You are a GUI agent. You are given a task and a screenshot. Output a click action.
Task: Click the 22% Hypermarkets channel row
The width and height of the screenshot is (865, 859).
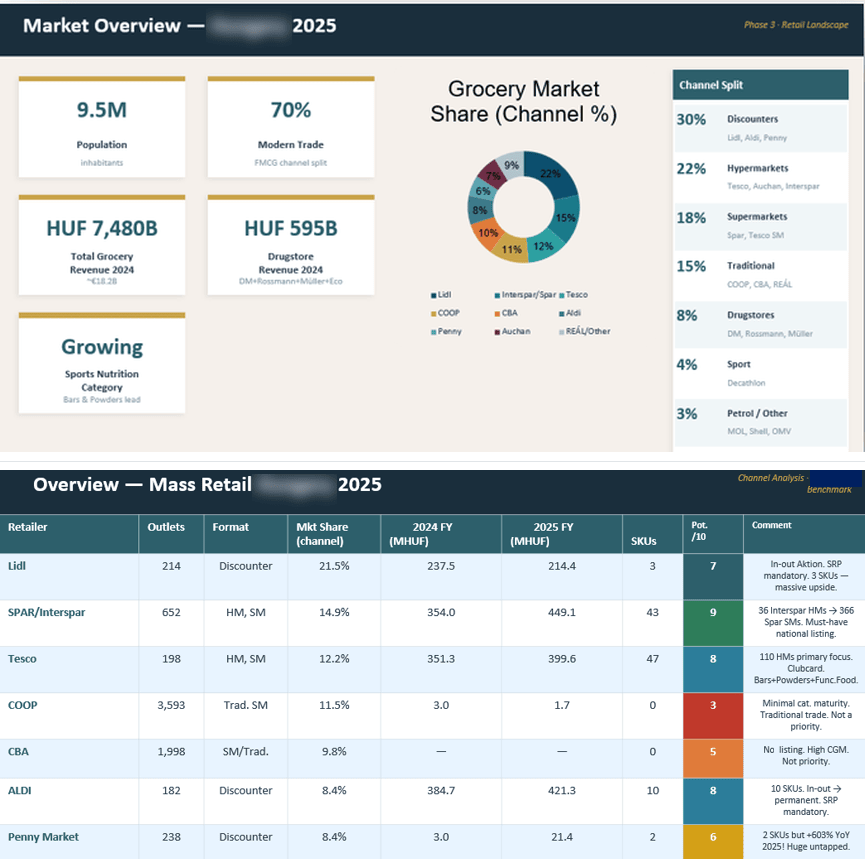[761, 178]
